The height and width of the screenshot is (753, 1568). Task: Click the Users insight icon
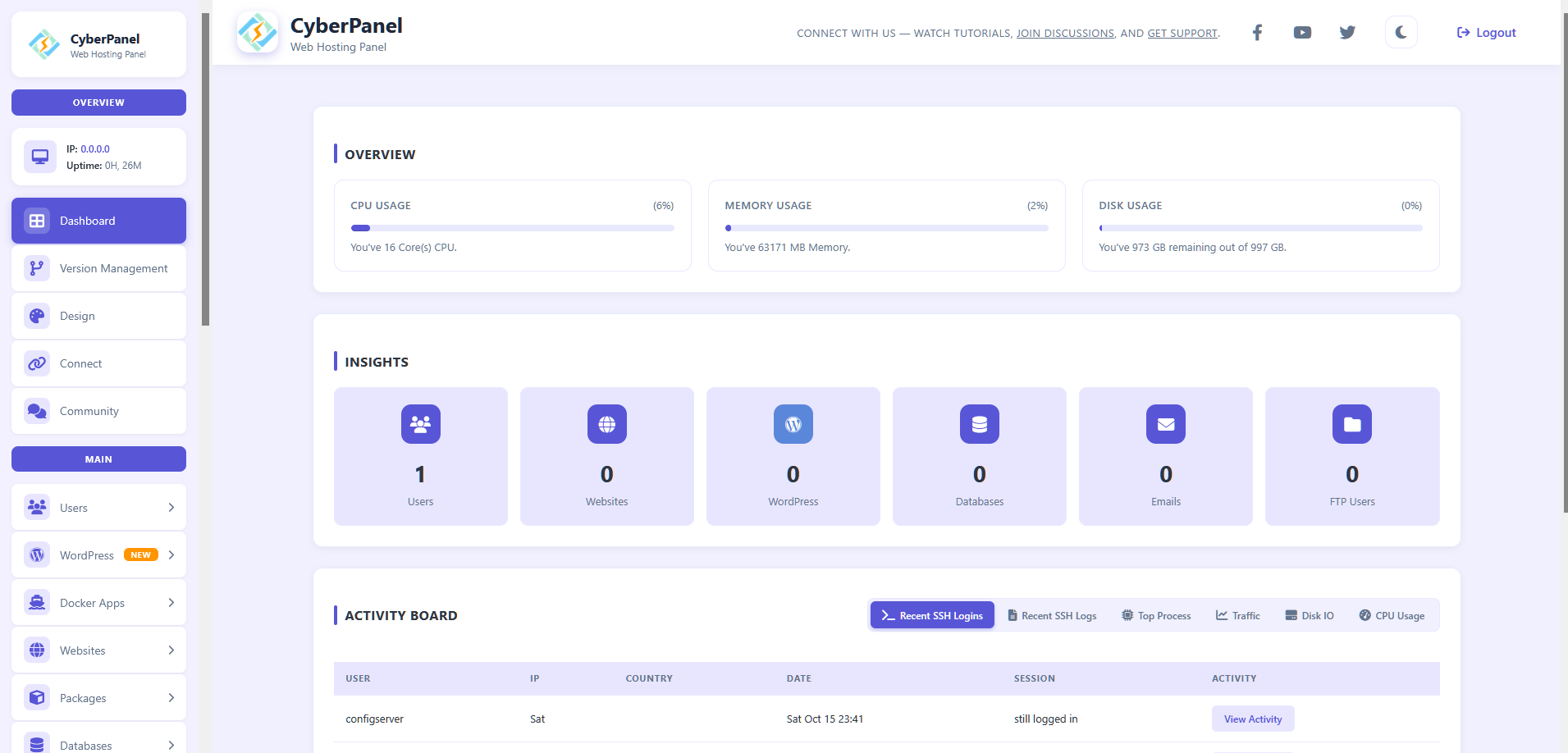click(420, 424)
